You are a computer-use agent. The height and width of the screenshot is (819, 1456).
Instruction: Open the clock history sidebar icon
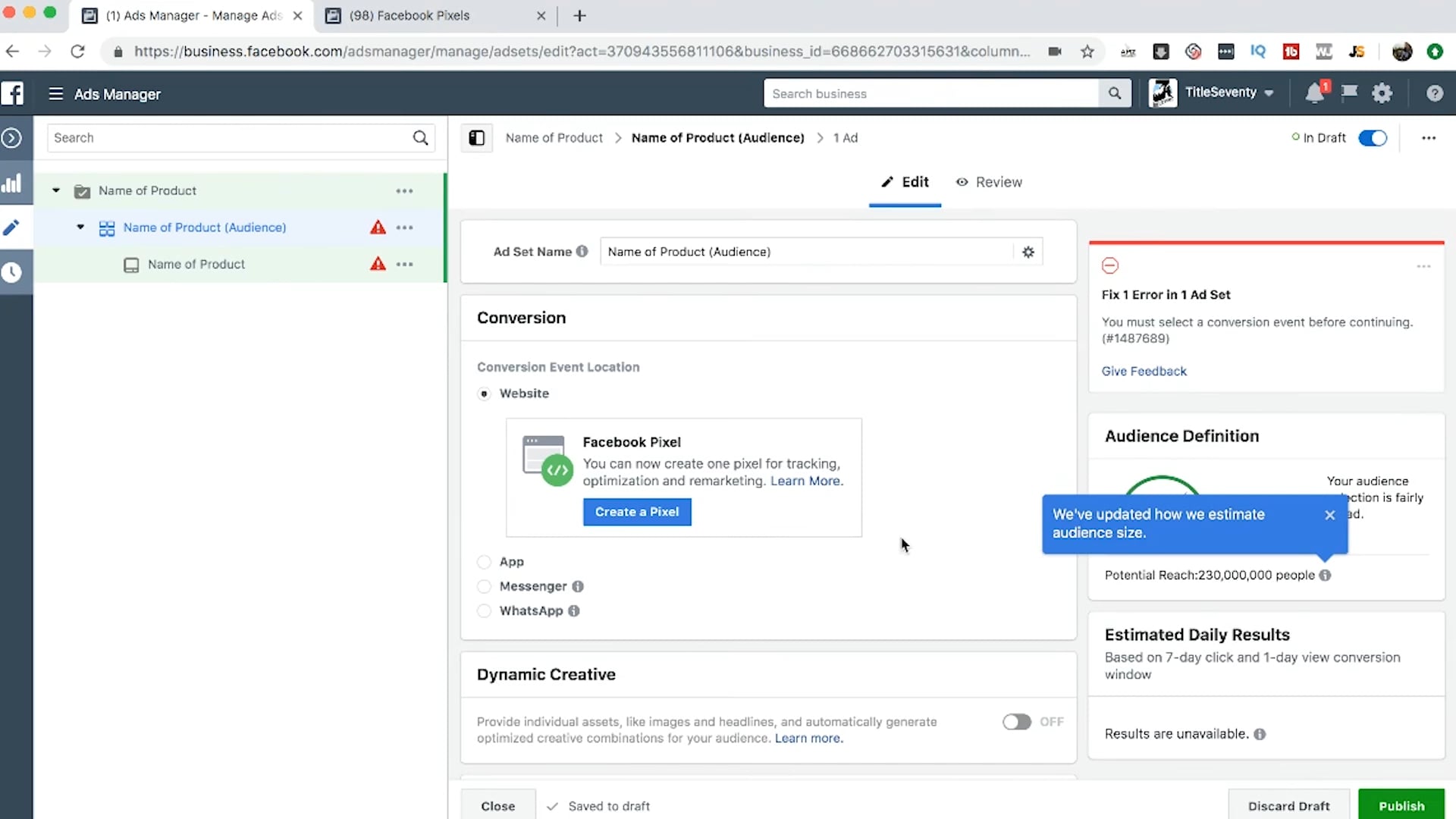coord(11,272)
